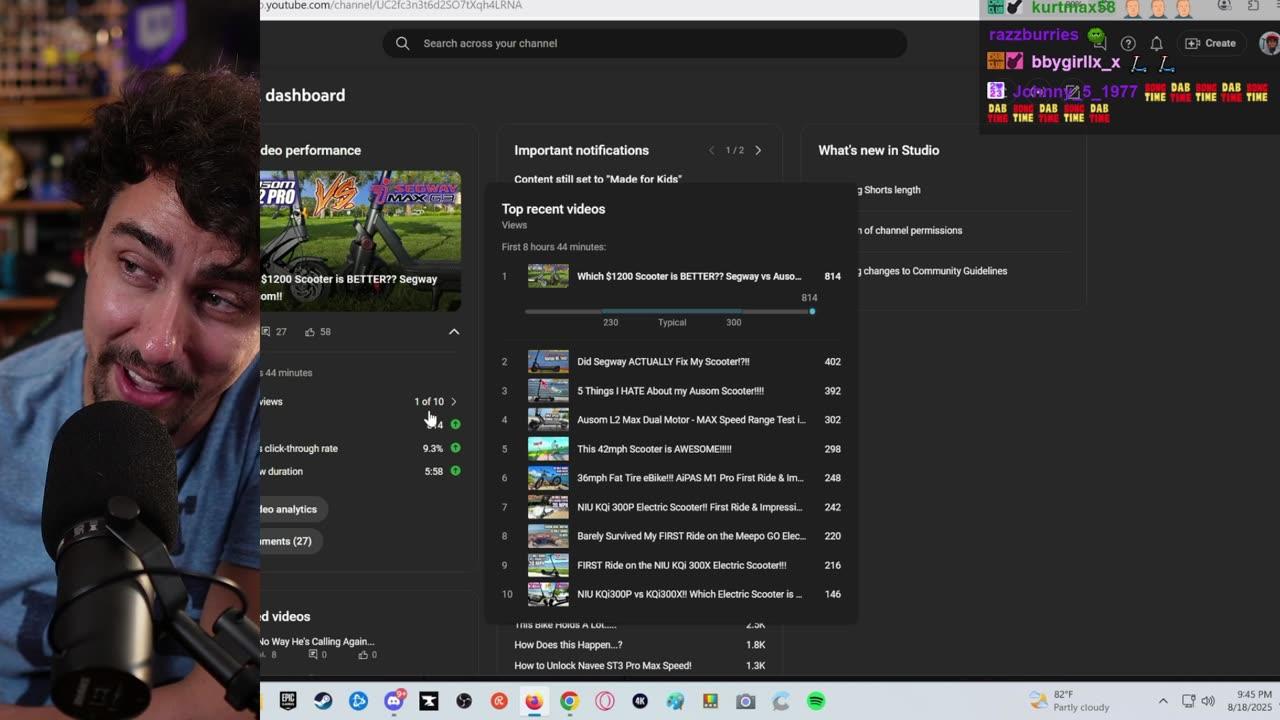Focus the Search across your channel field
The width and height of the screenshot is (1280, 720).
coord(645,43)
